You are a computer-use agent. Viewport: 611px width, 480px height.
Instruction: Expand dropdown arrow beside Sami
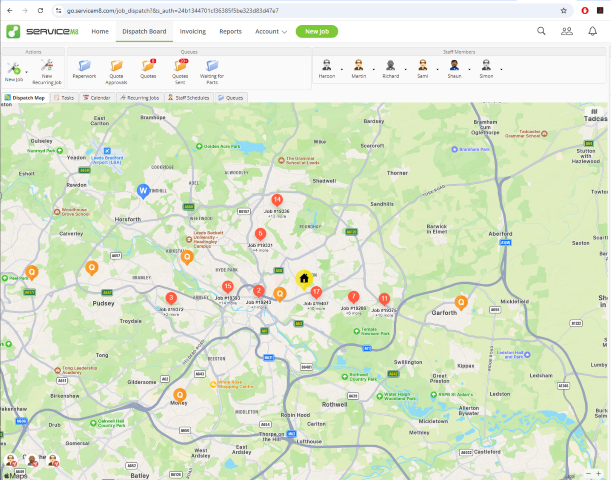click(438, 69)
